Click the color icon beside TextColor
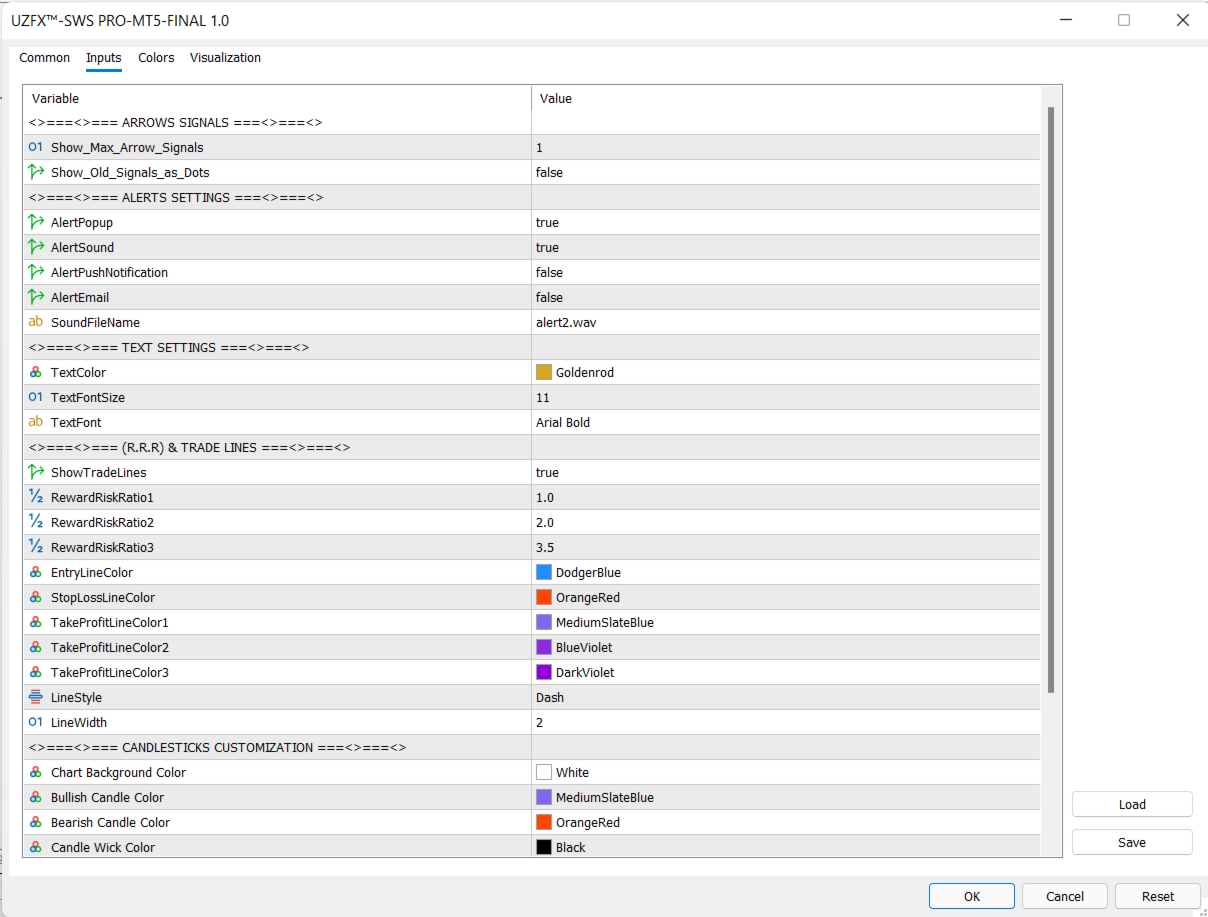1208x917 pixels. [x=36, y=372]
